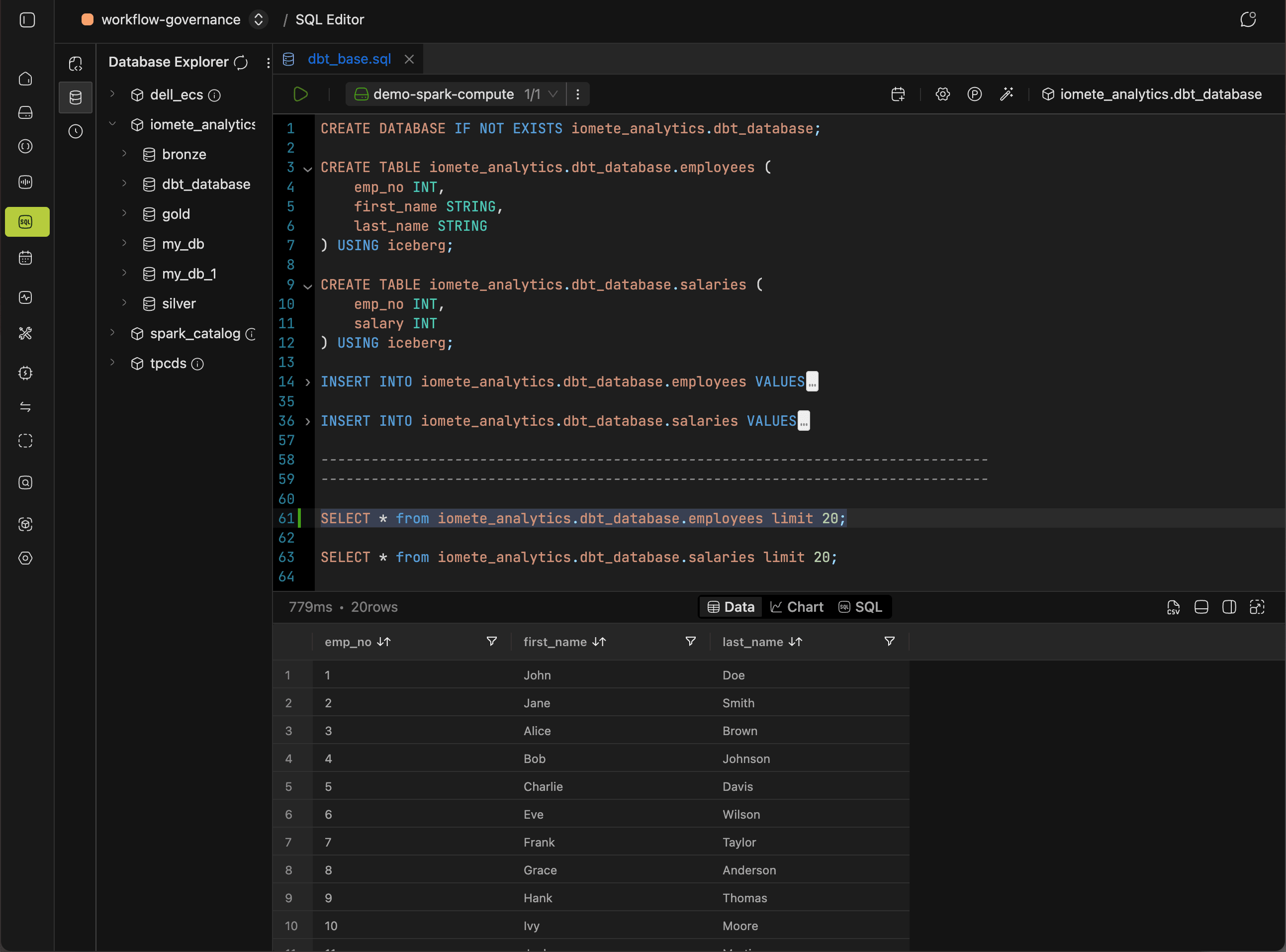Open demo-spark-compute dropdown
Screen dimensions: 1286x952
(x=552, y=94)
